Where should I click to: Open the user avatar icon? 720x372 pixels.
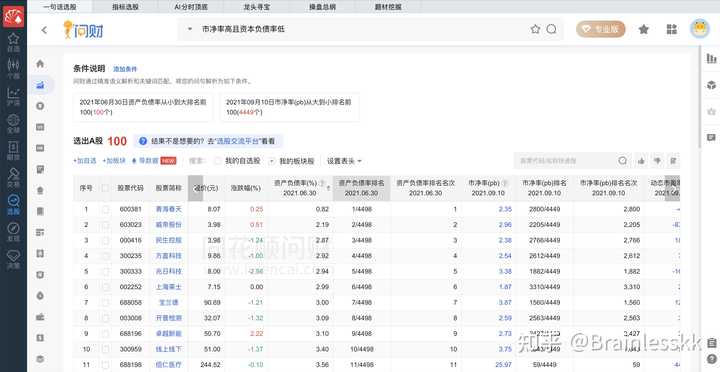pos(700,28)
